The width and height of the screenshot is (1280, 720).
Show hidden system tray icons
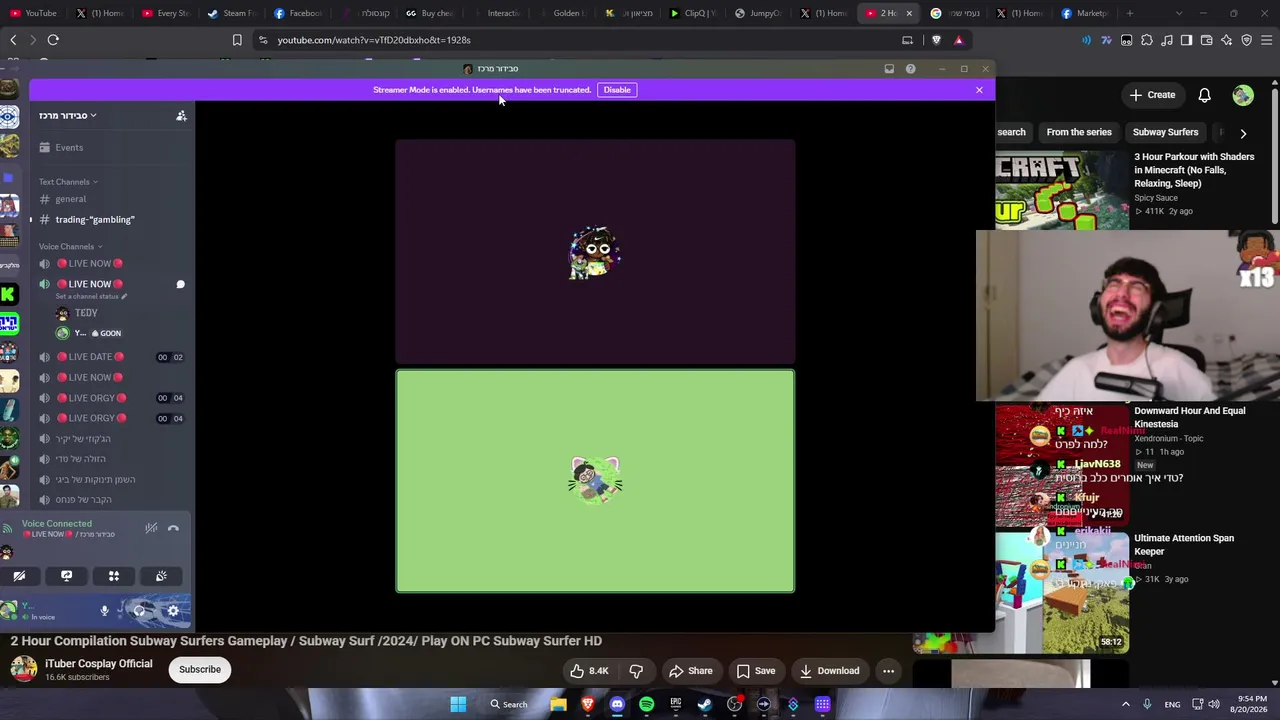tap(1125, 704)
